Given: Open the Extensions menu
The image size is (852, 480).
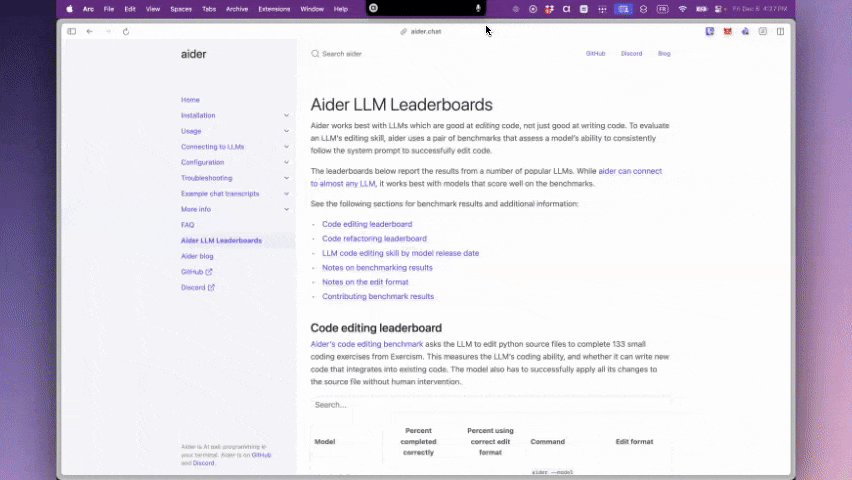Looking at the screenshot, I should point(274,9).
